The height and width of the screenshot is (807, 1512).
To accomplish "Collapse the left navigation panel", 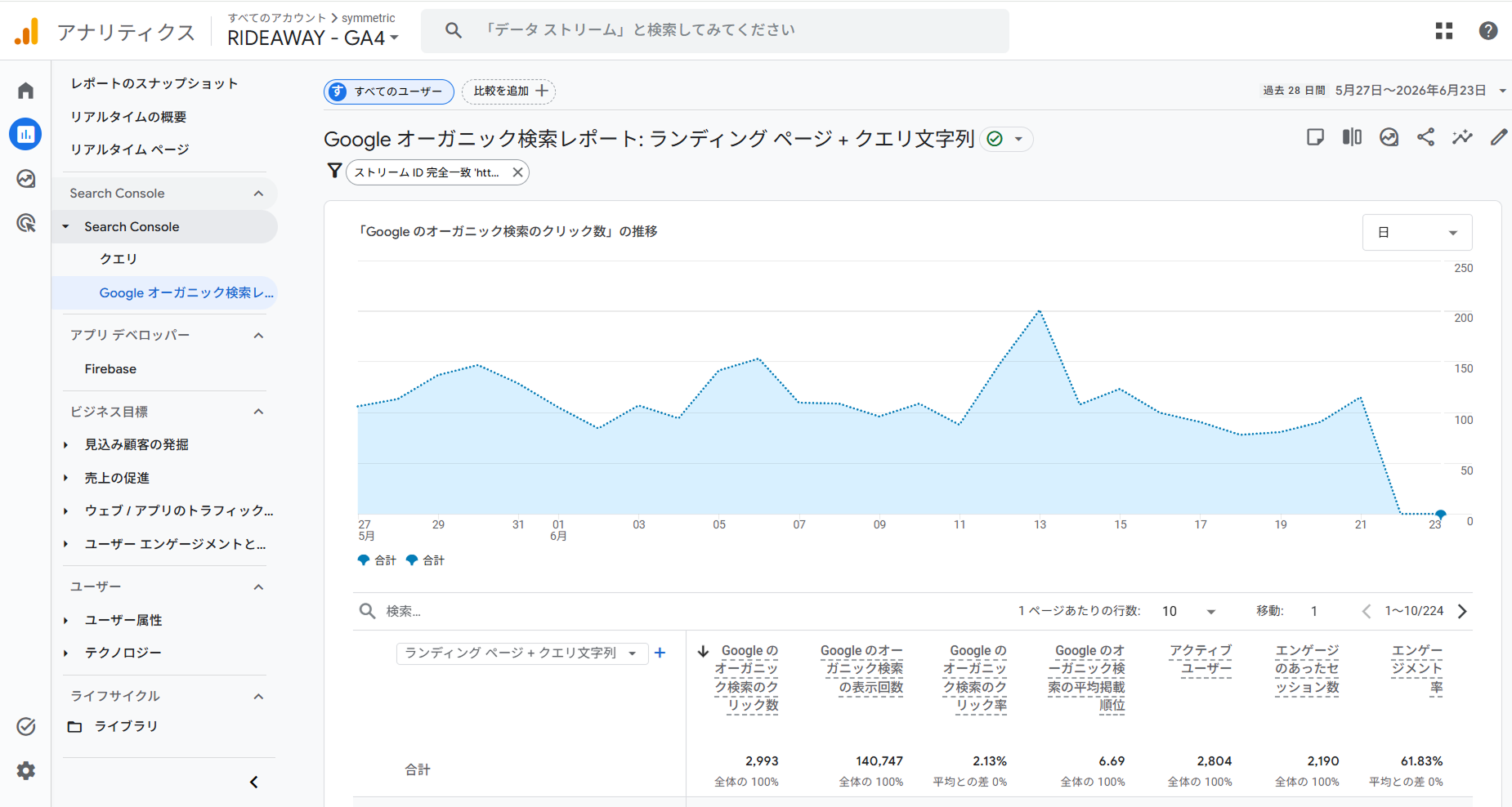I will (x=253, y=782).
